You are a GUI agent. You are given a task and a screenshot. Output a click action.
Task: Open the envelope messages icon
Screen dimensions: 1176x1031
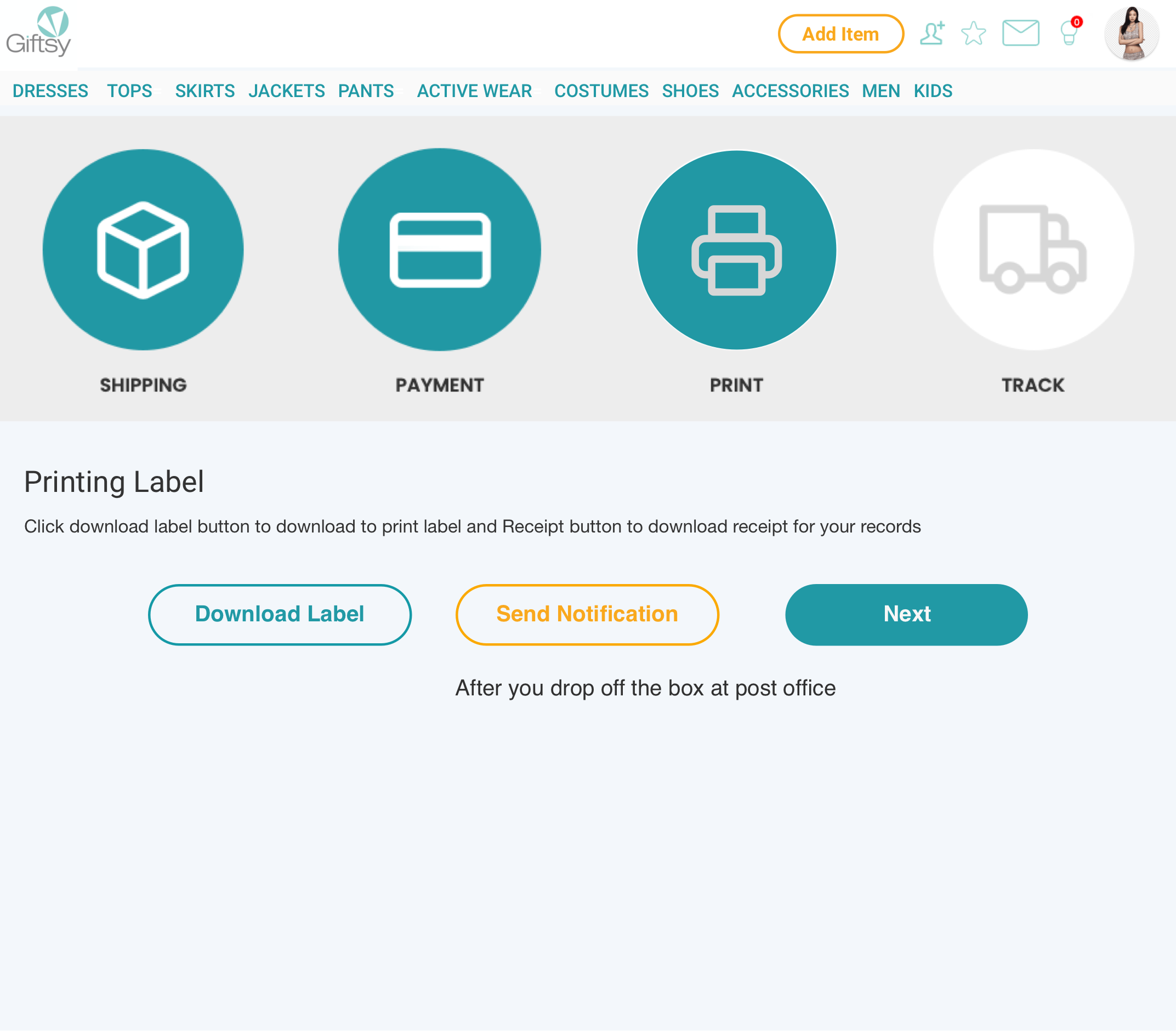(1020, 33)
